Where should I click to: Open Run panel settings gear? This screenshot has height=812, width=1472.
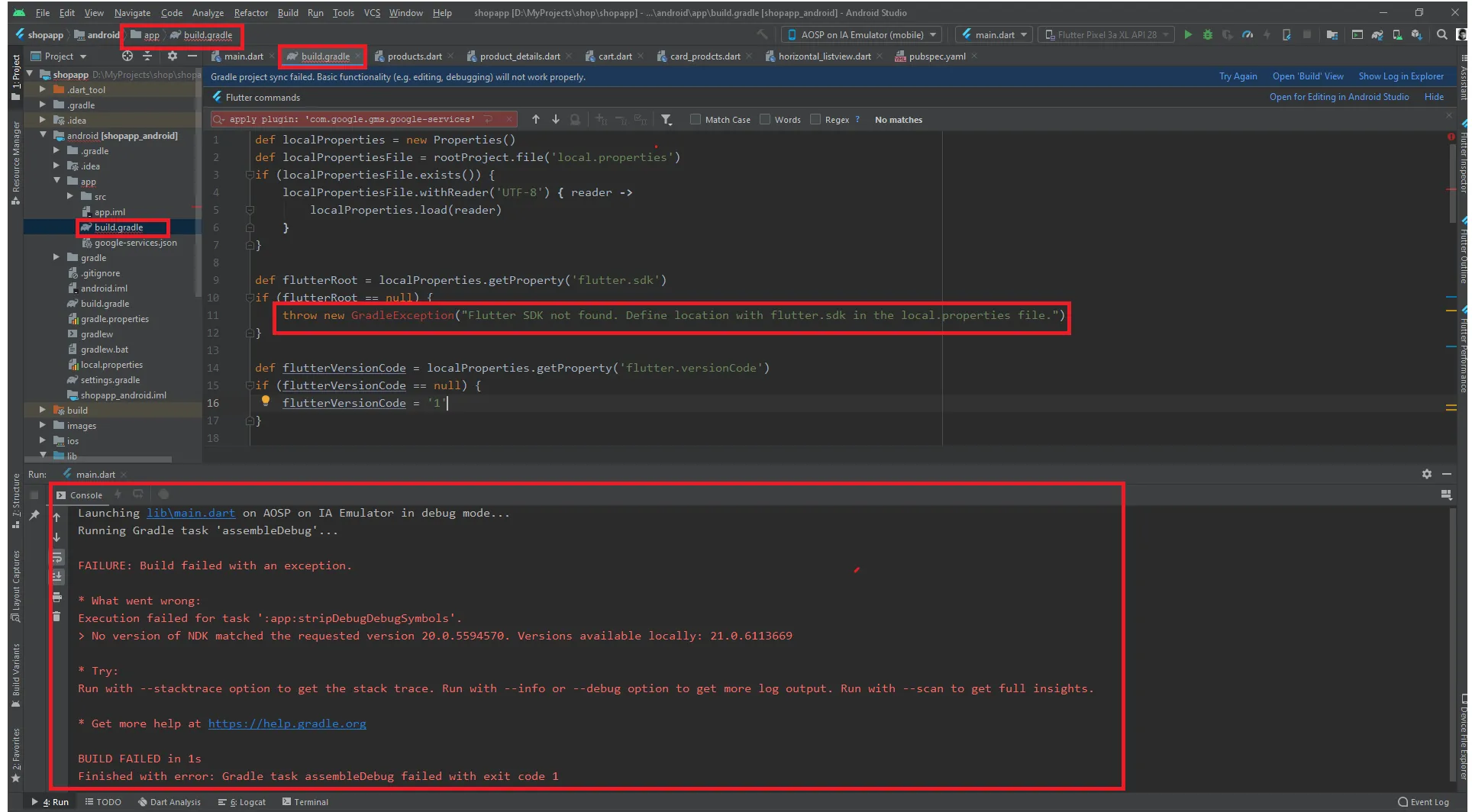1427,474
